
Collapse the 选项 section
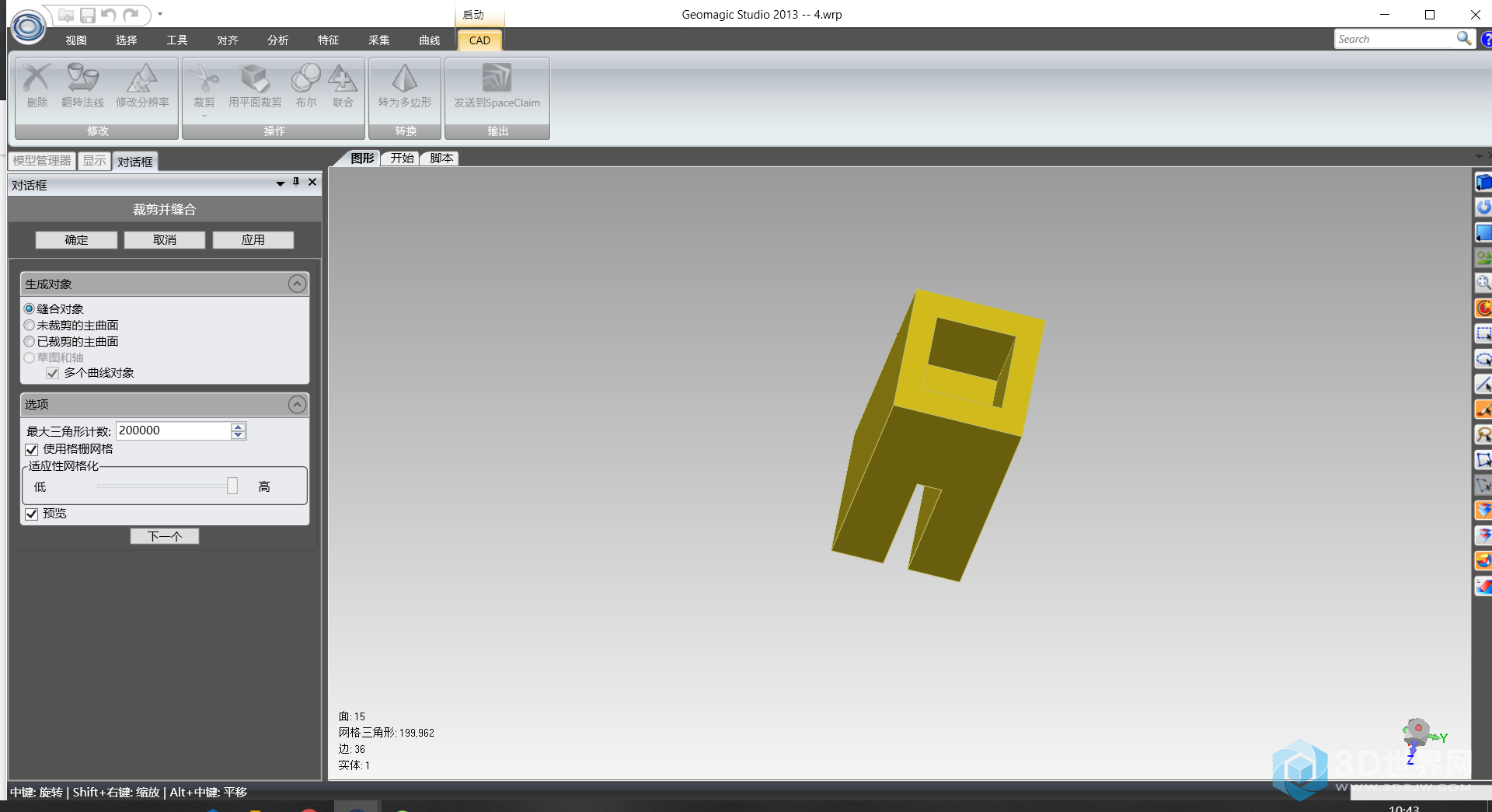click(x=297, y=404)
